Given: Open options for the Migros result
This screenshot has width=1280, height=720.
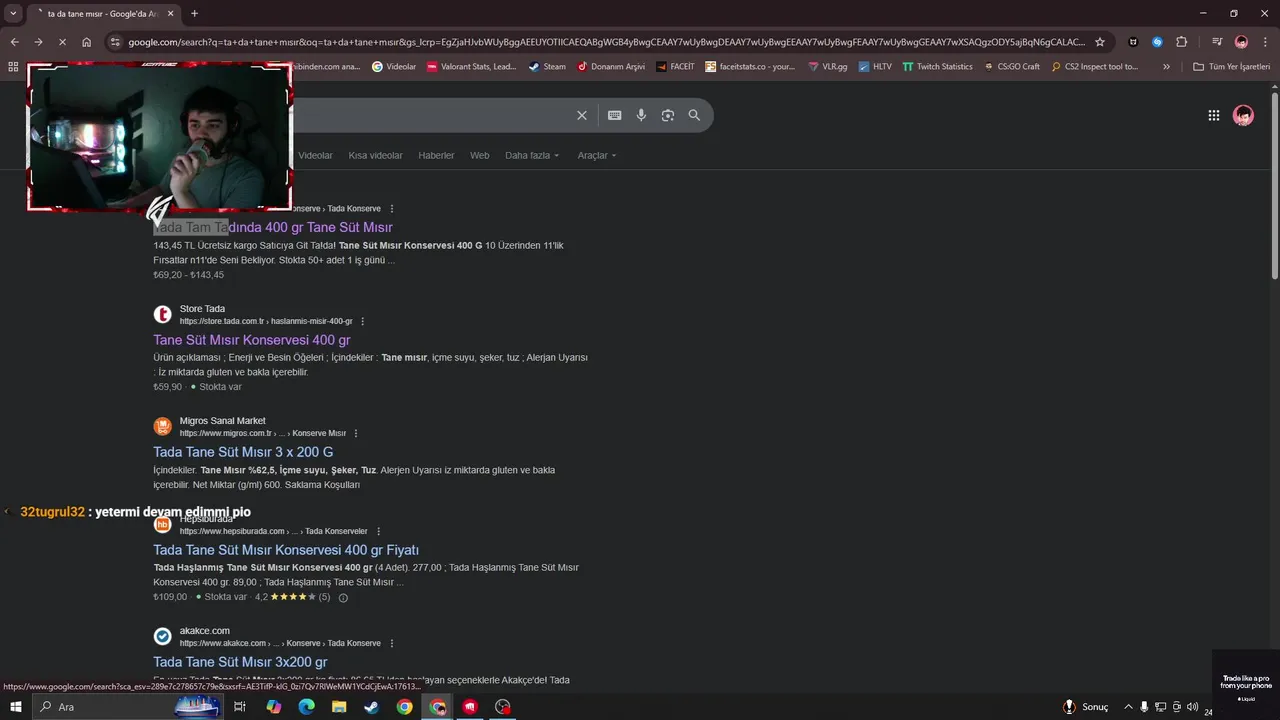Looking at the screenshot, I should pyautogui.click(x=356, y=433).
